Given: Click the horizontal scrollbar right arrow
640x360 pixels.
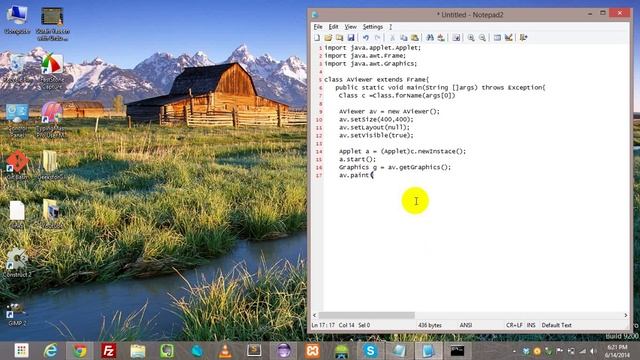Looking at the screenshot, I should click(625, 315).
